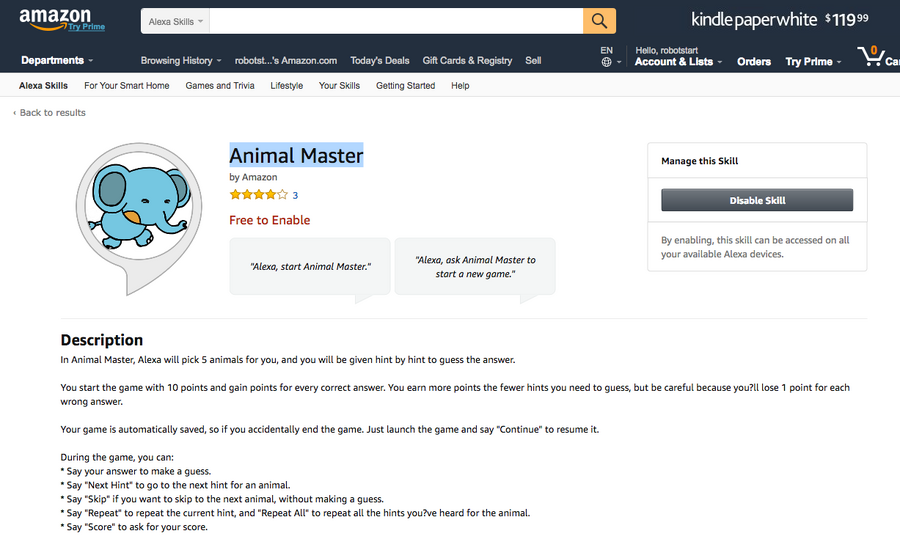
Task: Open the 3 customer reviews link
Action: (x=295, y=195)
